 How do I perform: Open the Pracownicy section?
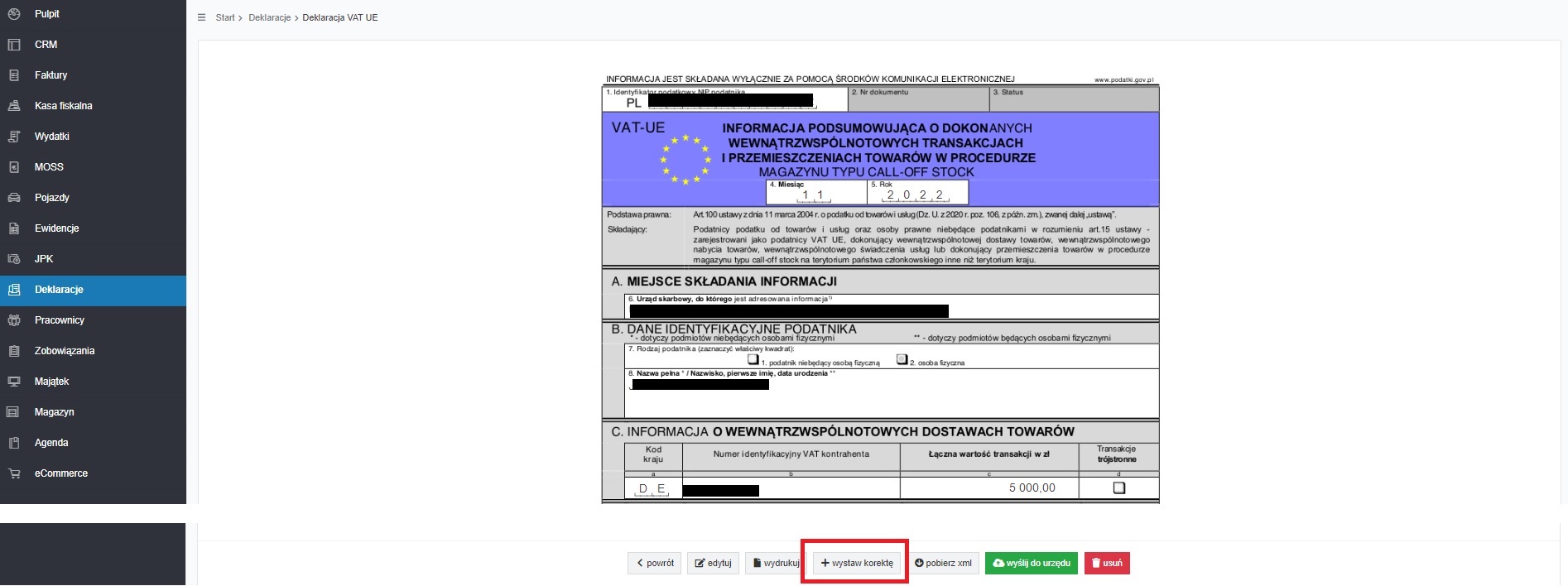pos(93,320)
